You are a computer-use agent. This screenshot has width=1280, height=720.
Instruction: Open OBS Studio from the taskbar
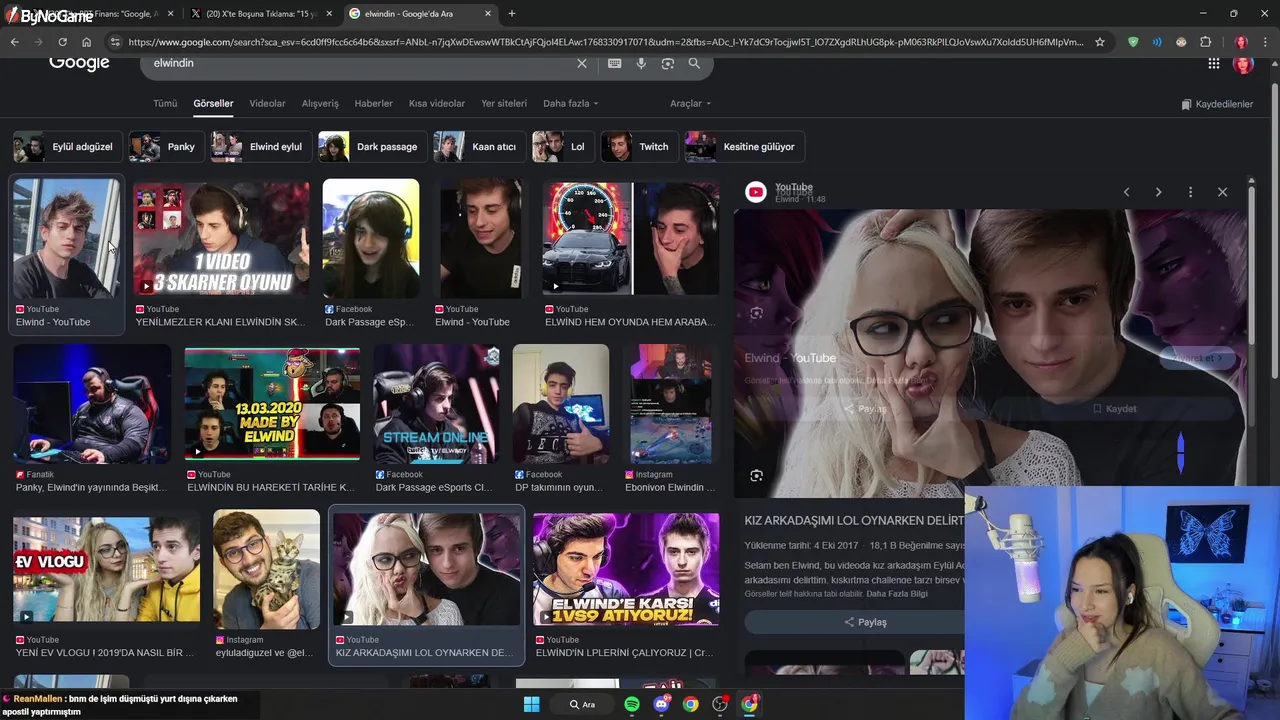pyautogui.click(x=720, y=704)
